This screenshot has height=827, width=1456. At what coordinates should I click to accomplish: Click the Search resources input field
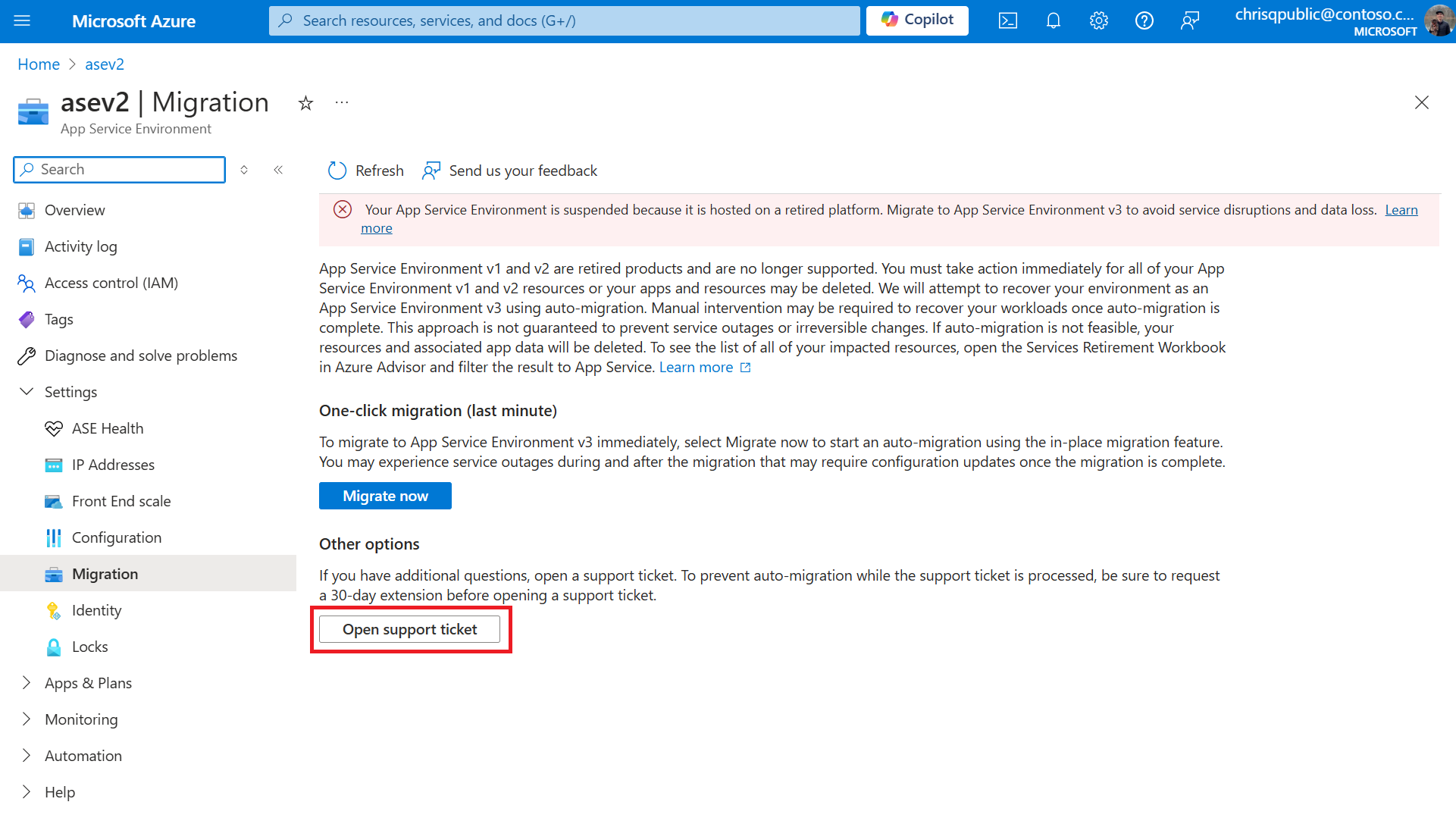565,20
